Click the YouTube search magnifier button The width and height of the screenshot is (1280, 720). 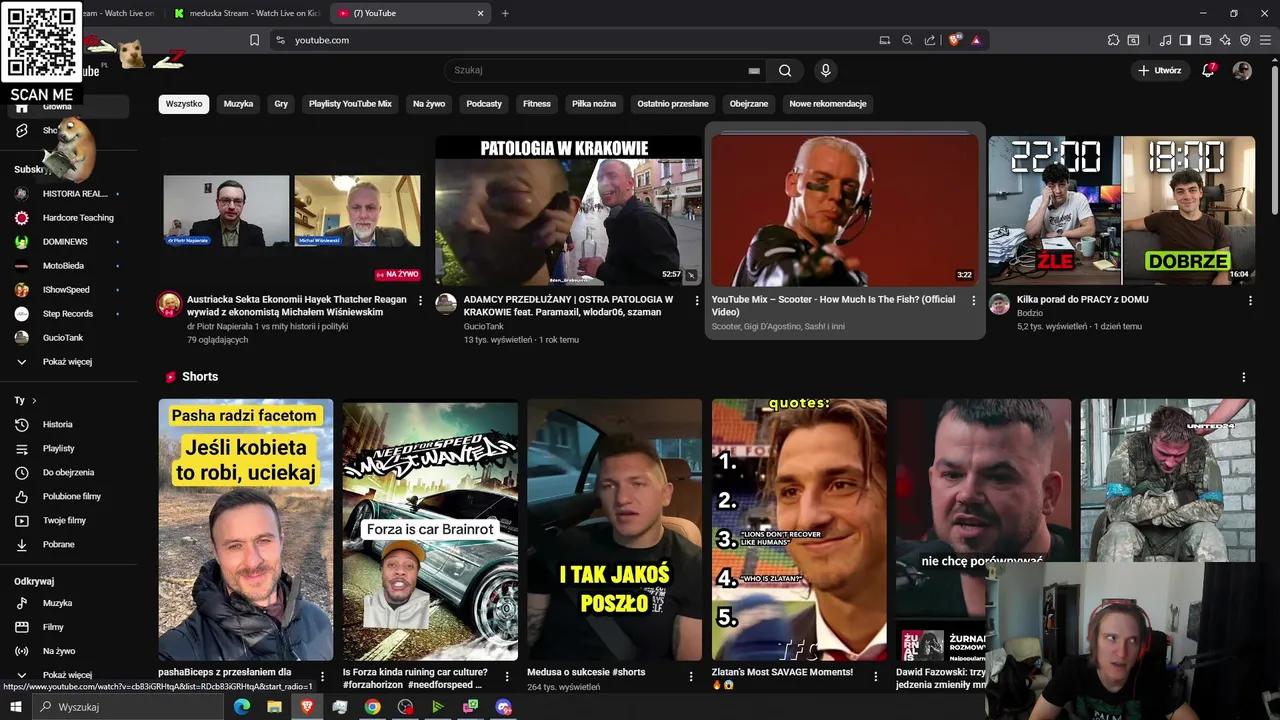[x=785, y=70]
